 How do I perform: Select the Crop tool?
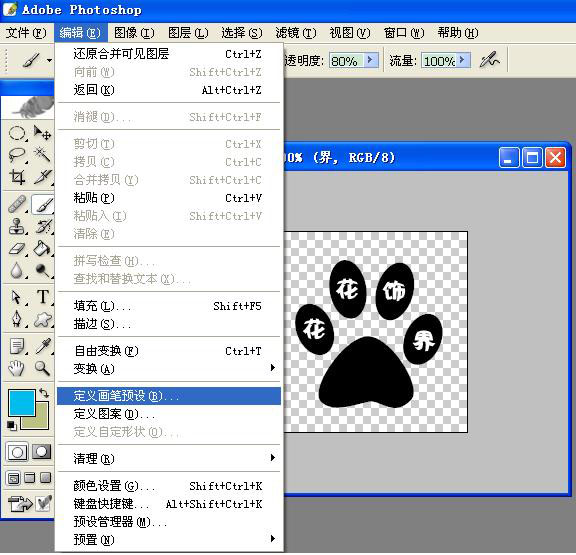tap(17, 177)
